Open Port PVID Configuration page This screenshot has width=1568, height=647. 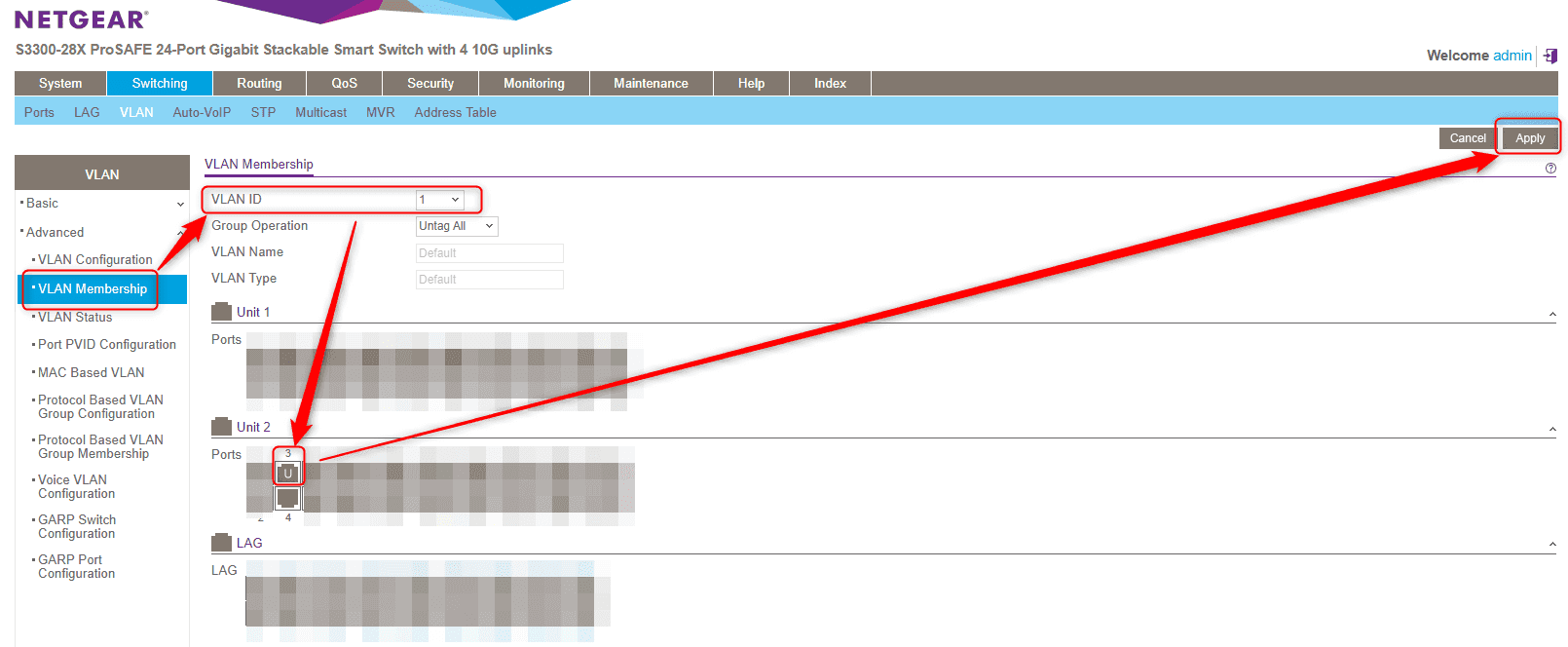pyautogui.click(x=107, y=345)
